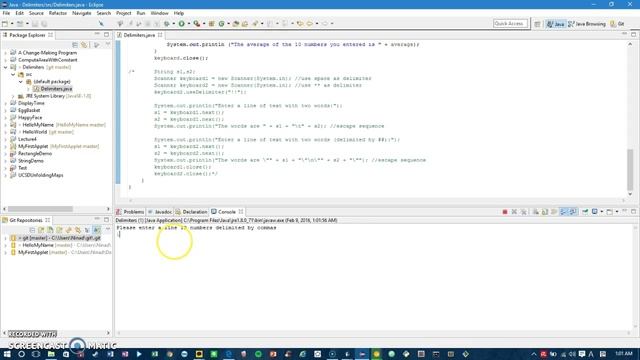Open the Project menu
640x360 pixels.
coord(123,13)
